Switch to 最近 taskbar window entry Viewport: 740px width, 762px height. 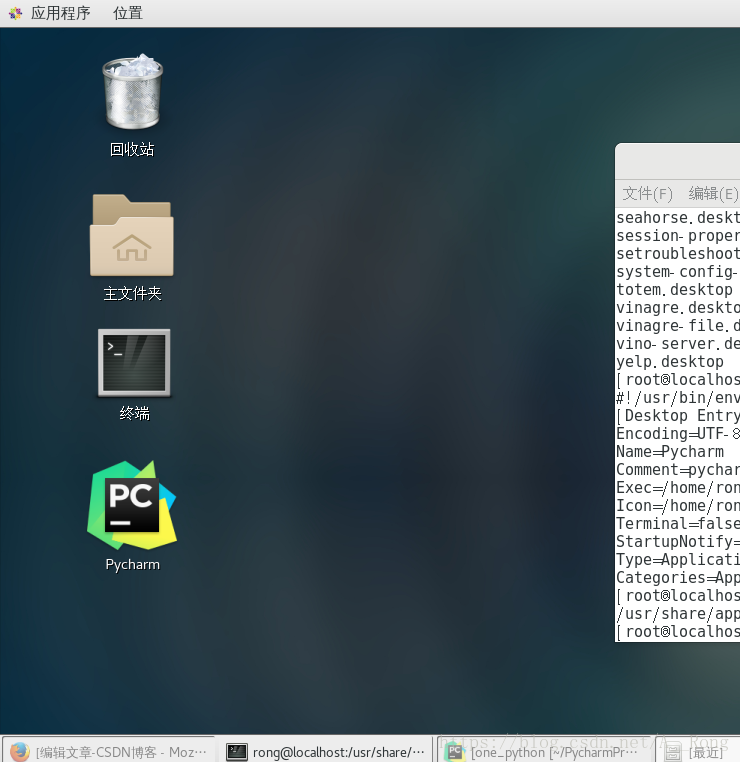coord(699,752)
